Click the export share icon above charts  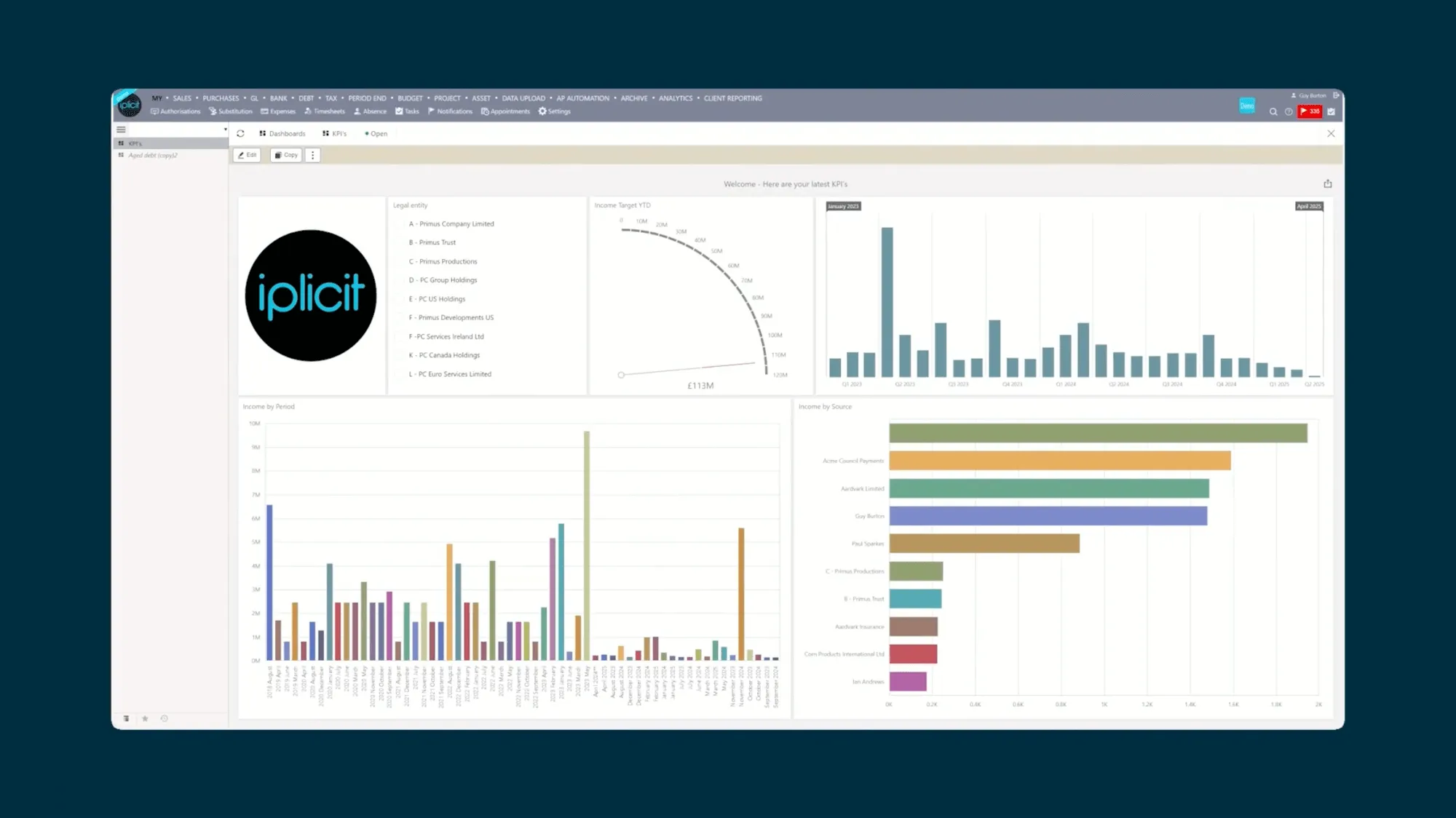pos(1327,184)
